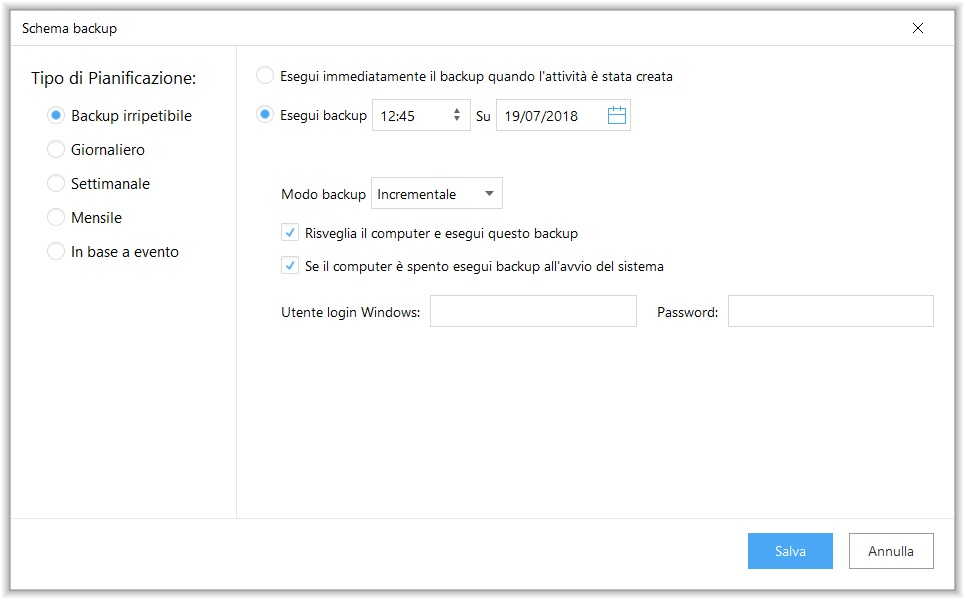Select the Esegui backup scheduled option
The height and width of the screenshot is (600, 965).
coord(265,114)
